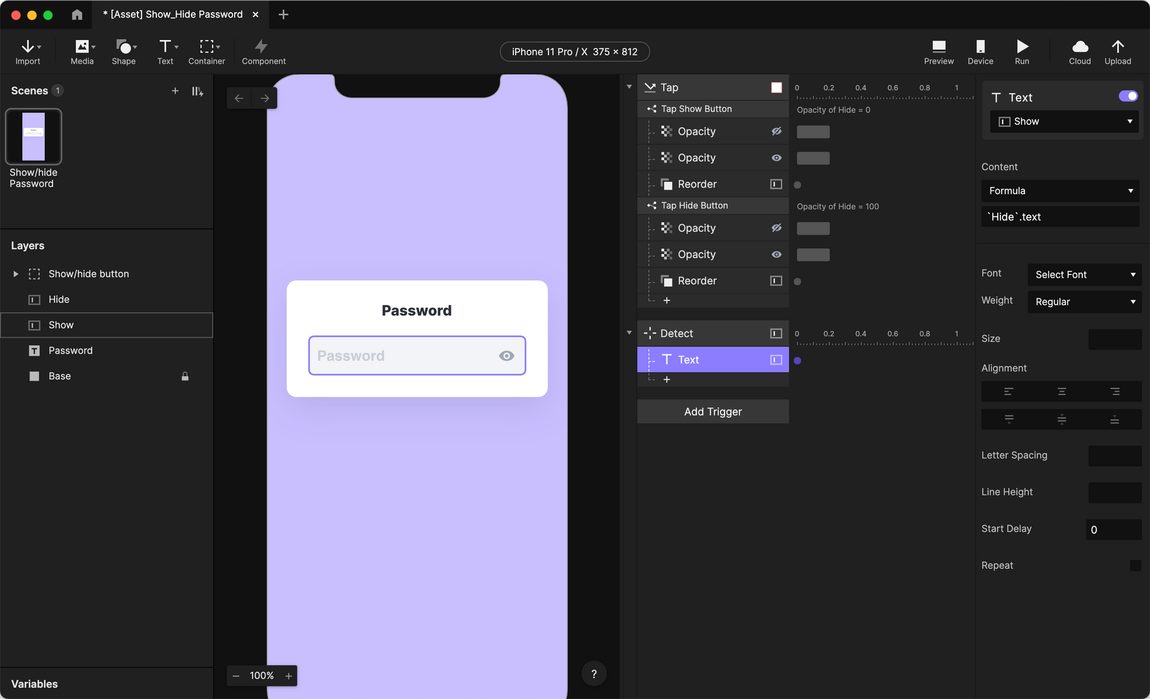
Task: Select the Container tool
Action: click(x=207, y=52)
